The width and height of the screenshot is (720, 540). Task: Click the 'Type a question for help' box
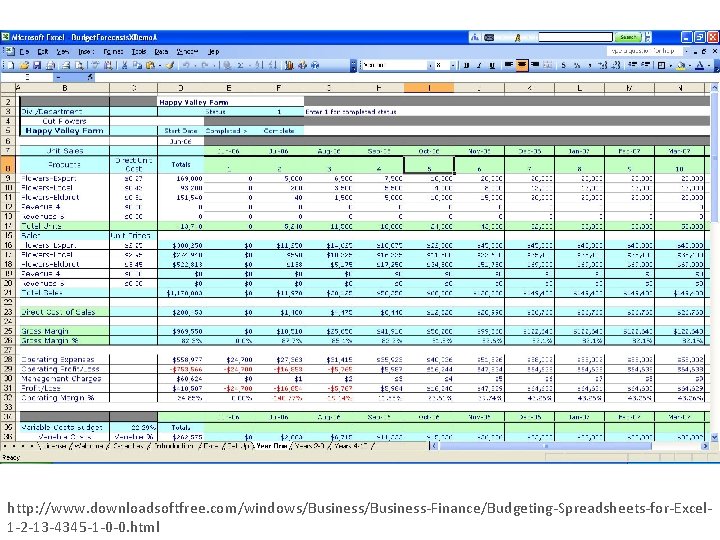pyautogui.click(x=645, y=51)
